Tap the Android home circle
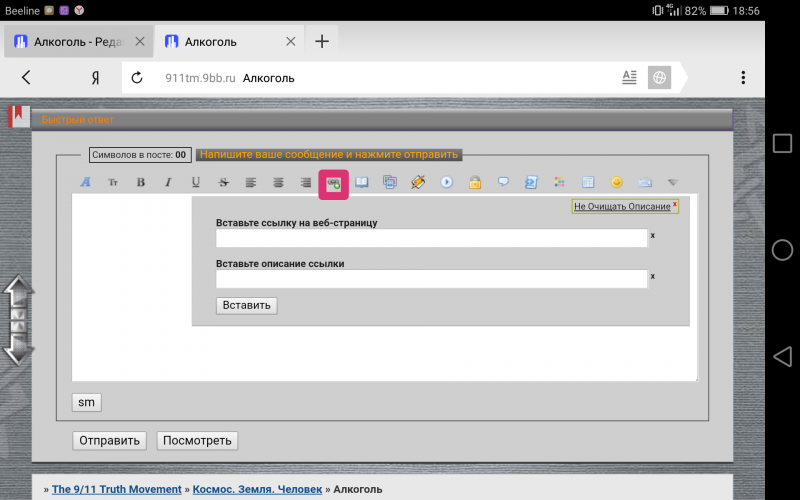Viewport: 800px width, 500px height. [782, 250]
